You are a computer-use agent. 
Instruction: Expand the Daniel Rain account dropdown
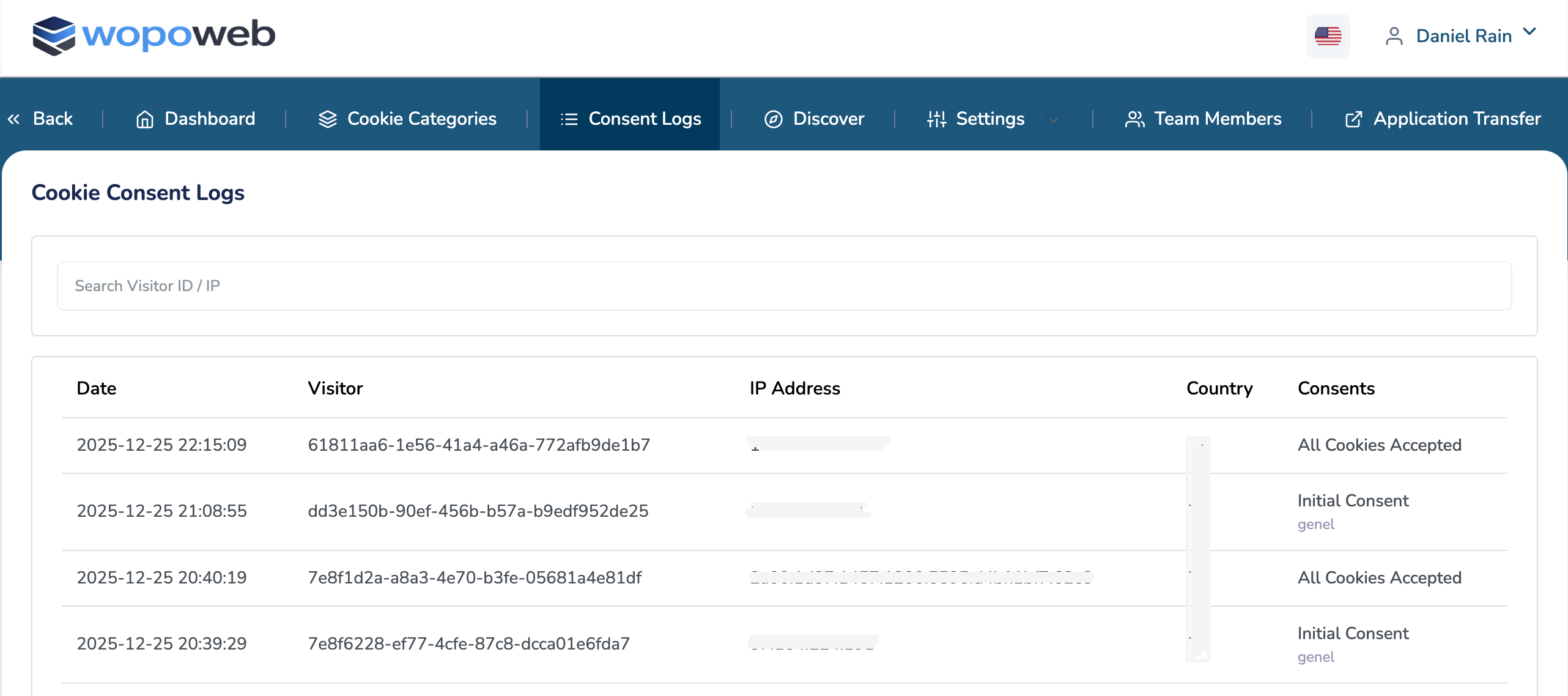tap(1529, 32)
